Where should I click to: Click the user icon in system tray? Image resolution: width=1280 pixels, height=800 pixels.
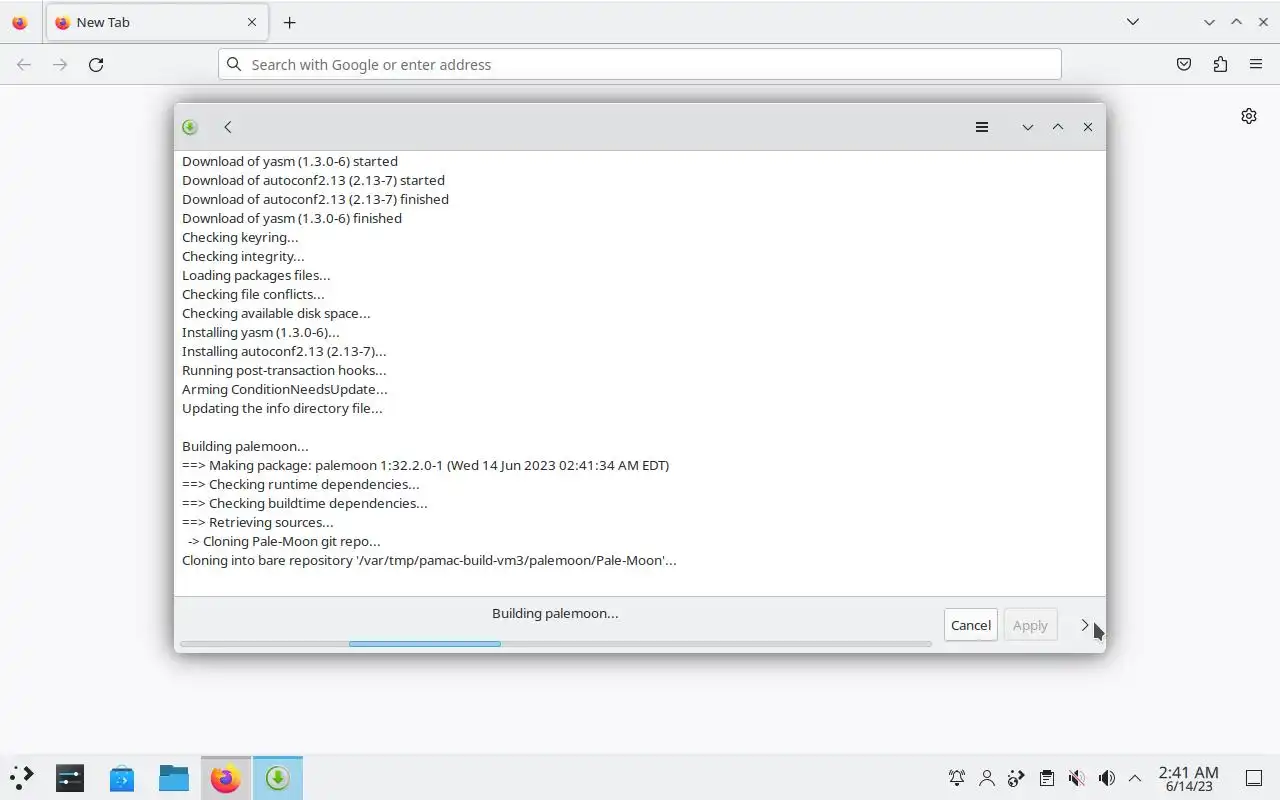987,778
